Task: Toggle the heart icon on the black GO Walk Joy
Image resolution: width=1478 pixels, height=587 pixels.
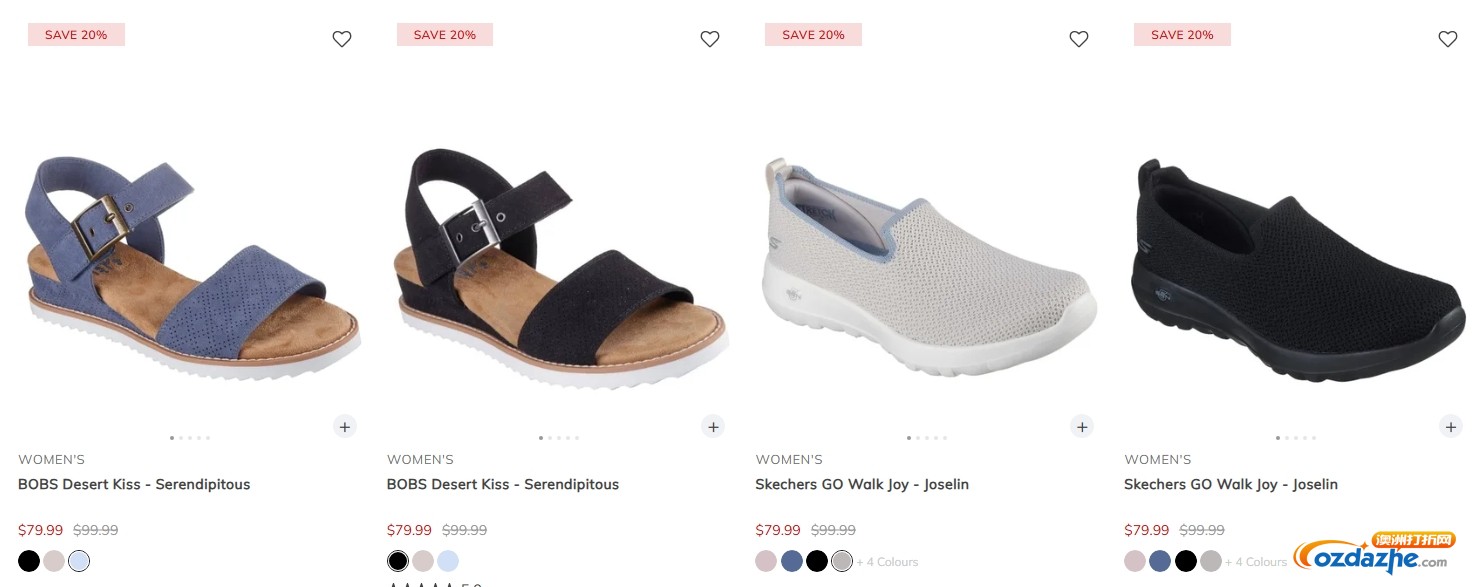Action: (x=1448, y=38)
